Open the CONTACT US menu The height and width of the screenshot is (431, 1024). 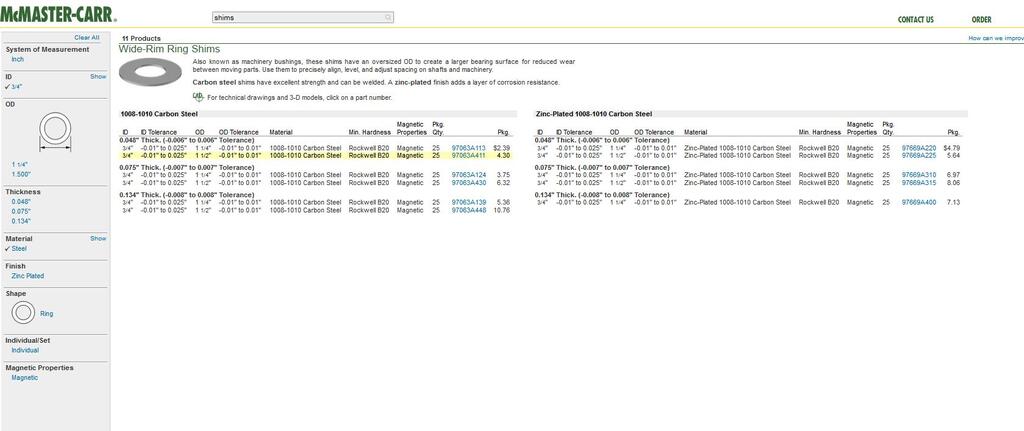point(916,20)
